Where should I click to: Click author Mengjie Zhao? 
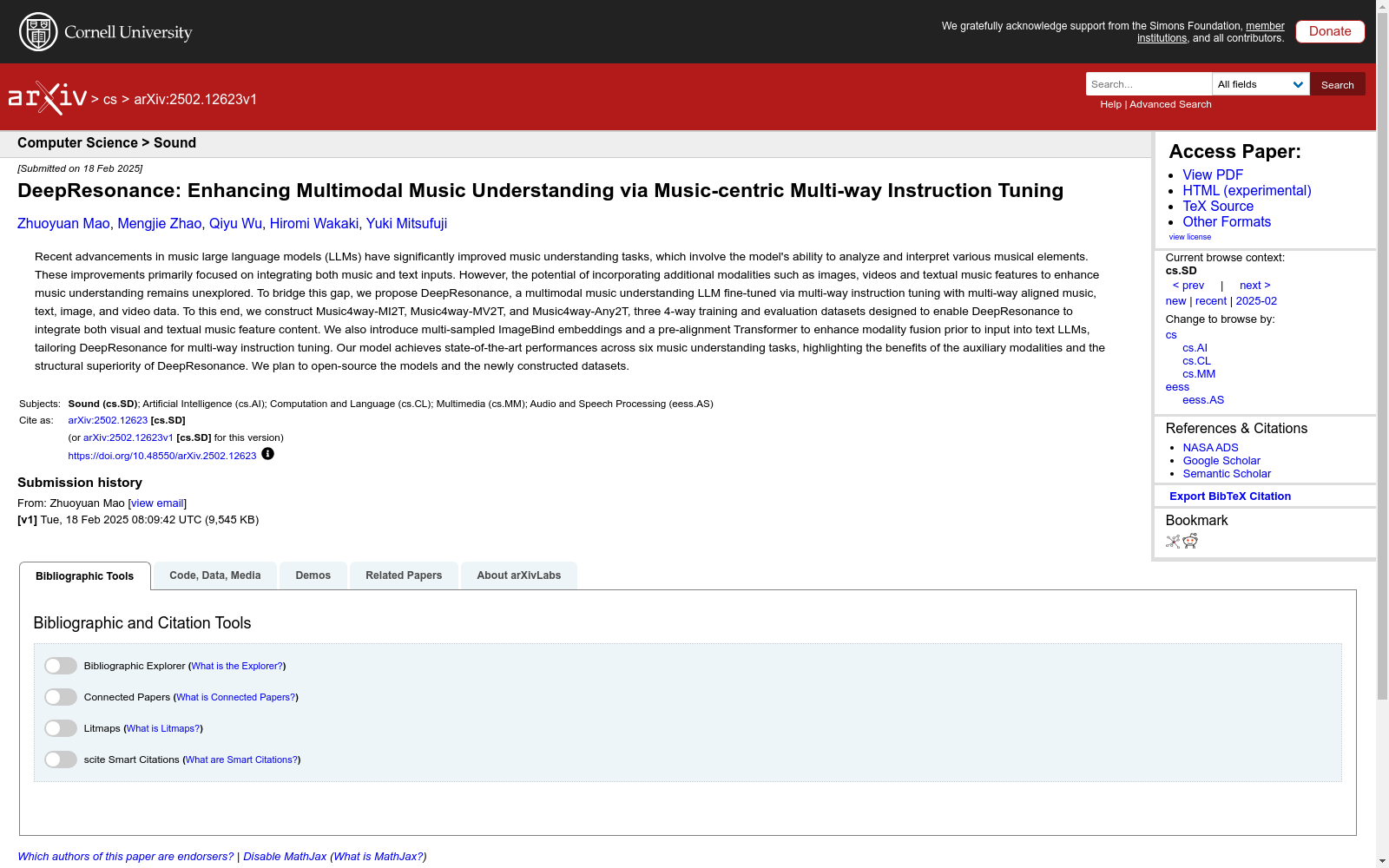pyautogui.click(x=159, y=224)
